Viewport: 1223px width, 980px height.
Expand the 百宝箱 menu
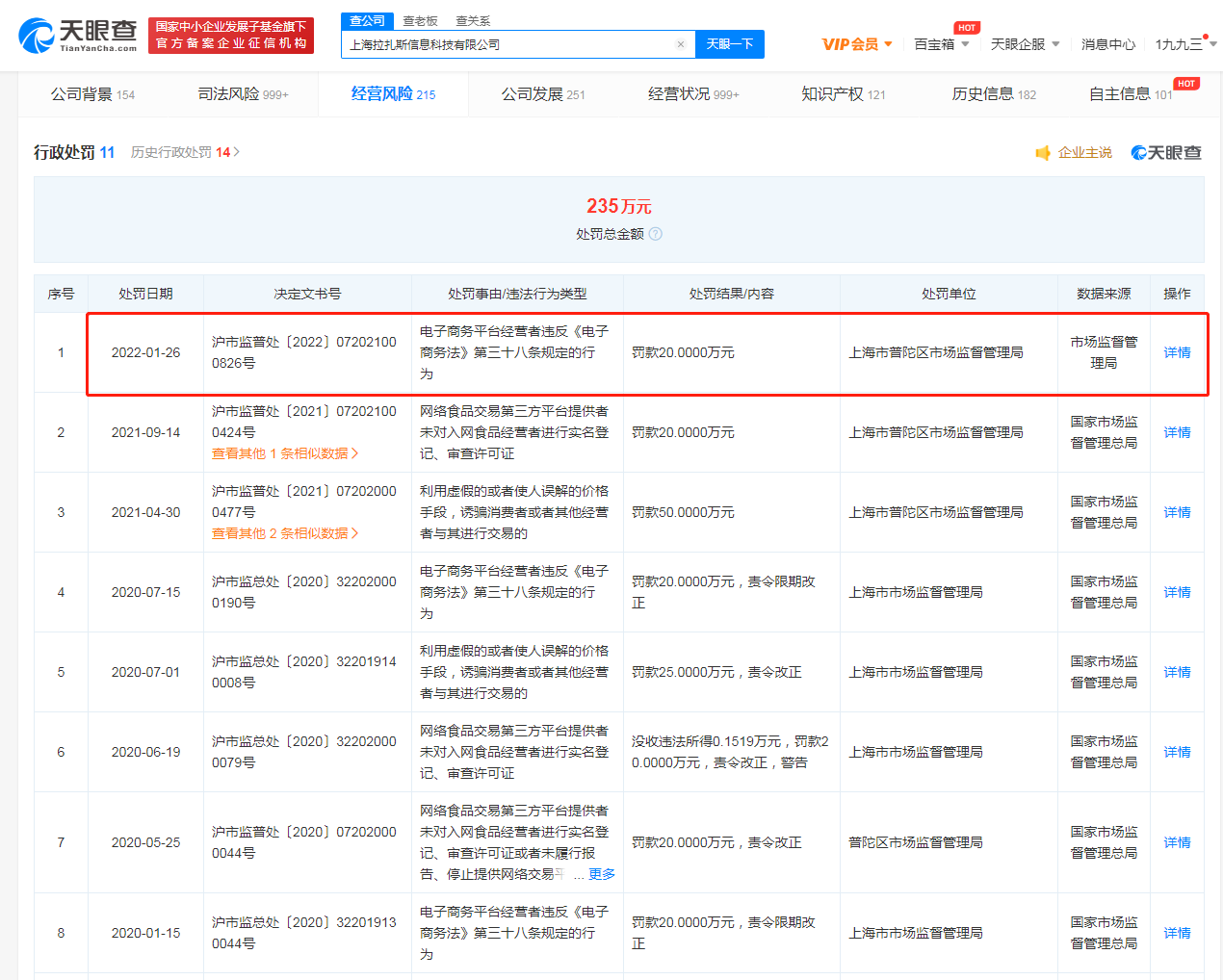tap(941, 44)
